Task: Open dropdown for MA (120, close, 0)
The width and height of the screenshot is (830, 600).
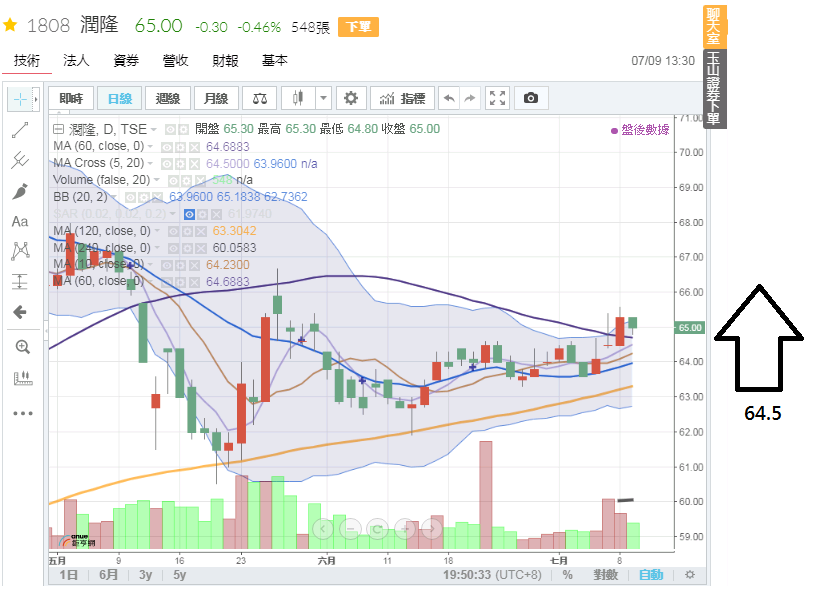Action: click(157, 231)
